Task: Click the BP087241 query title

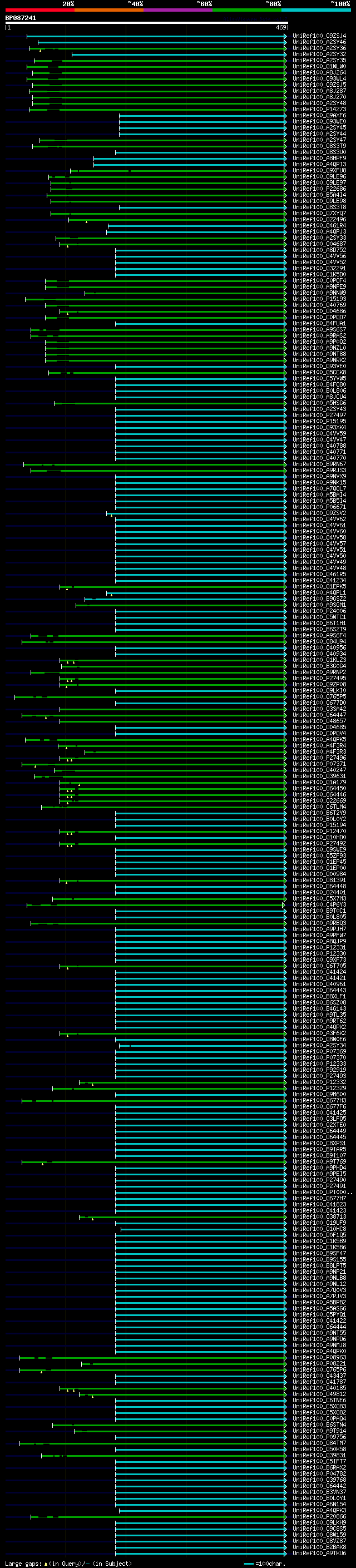Action: tap(21, 18)
